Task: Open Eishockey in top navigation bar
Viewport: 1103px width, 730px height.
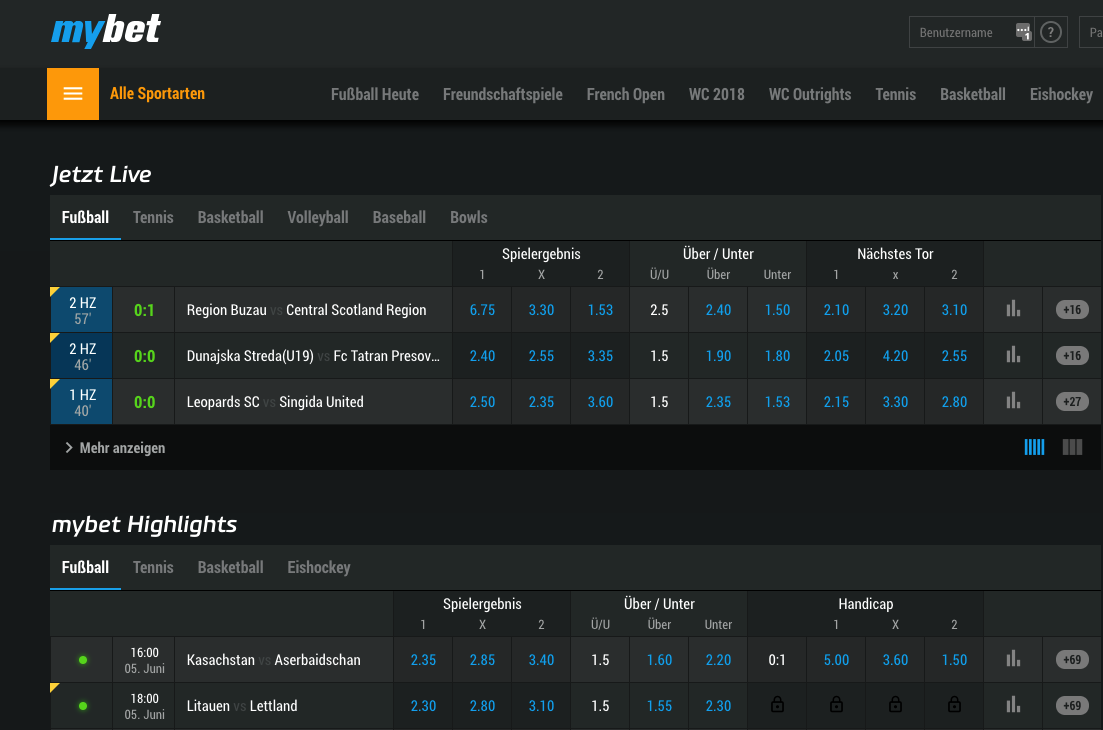Action: click(x=1061, y=94)
